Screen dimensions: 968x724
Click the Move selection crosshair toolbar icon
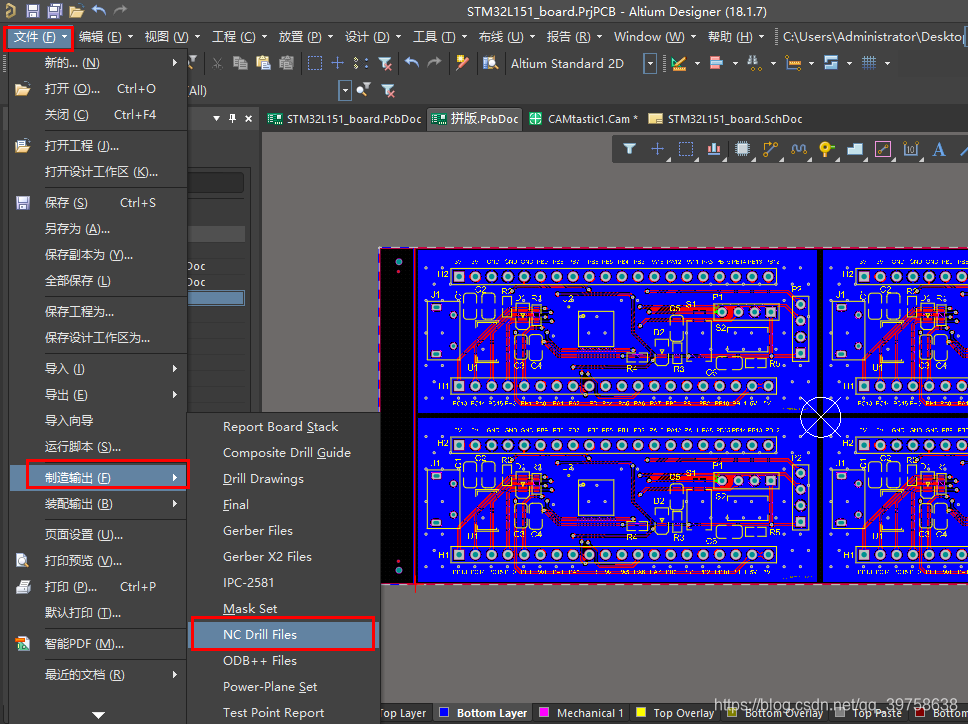[x=338, y=63]
